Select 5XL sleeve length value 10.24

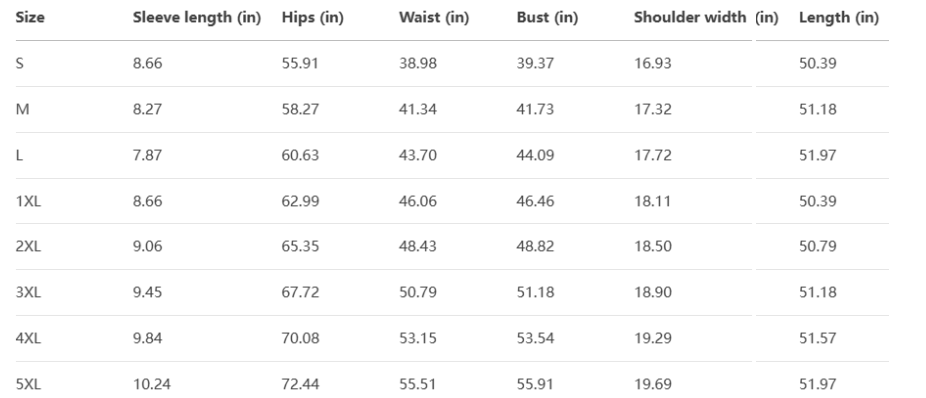(152, 384)
